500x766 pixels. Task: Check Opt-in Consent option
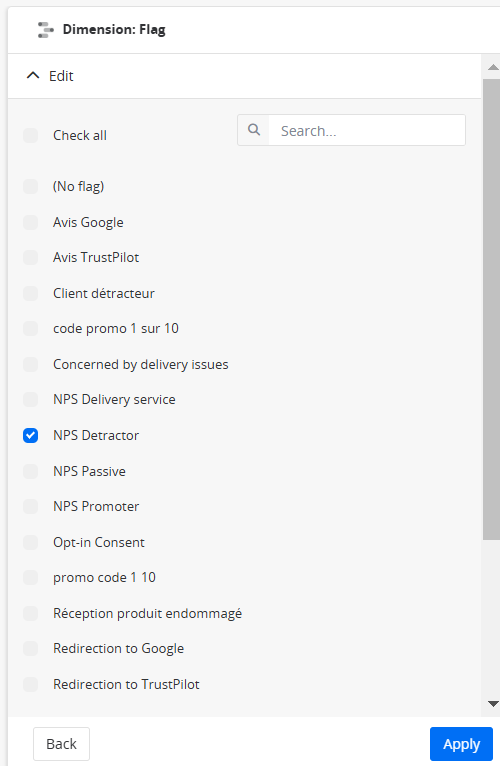30,543
